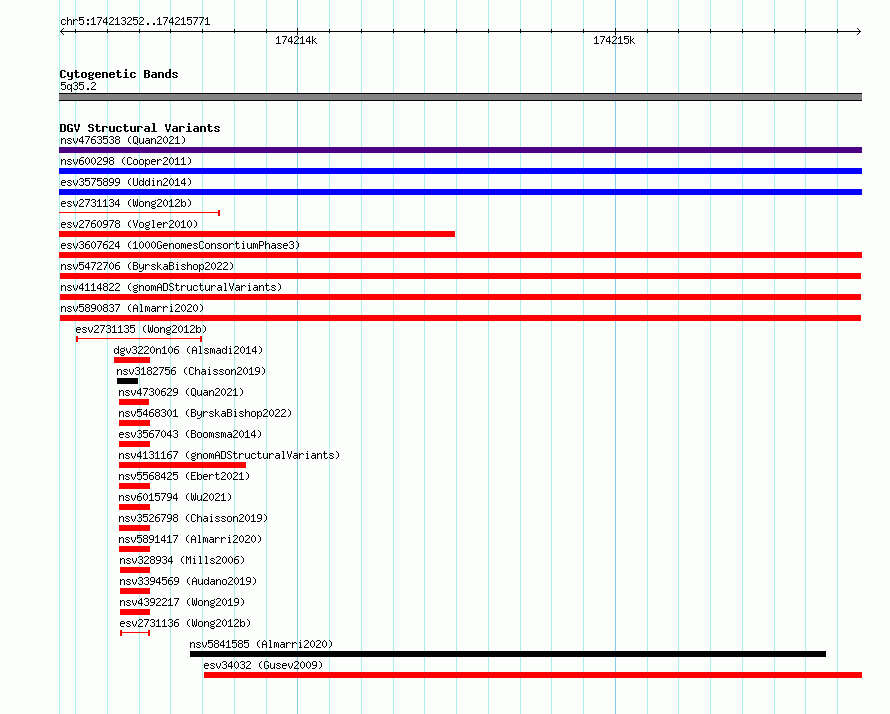Open nsv3394569 (Audano2019) label
890x714 pixels.
click(x=188, y=581)
